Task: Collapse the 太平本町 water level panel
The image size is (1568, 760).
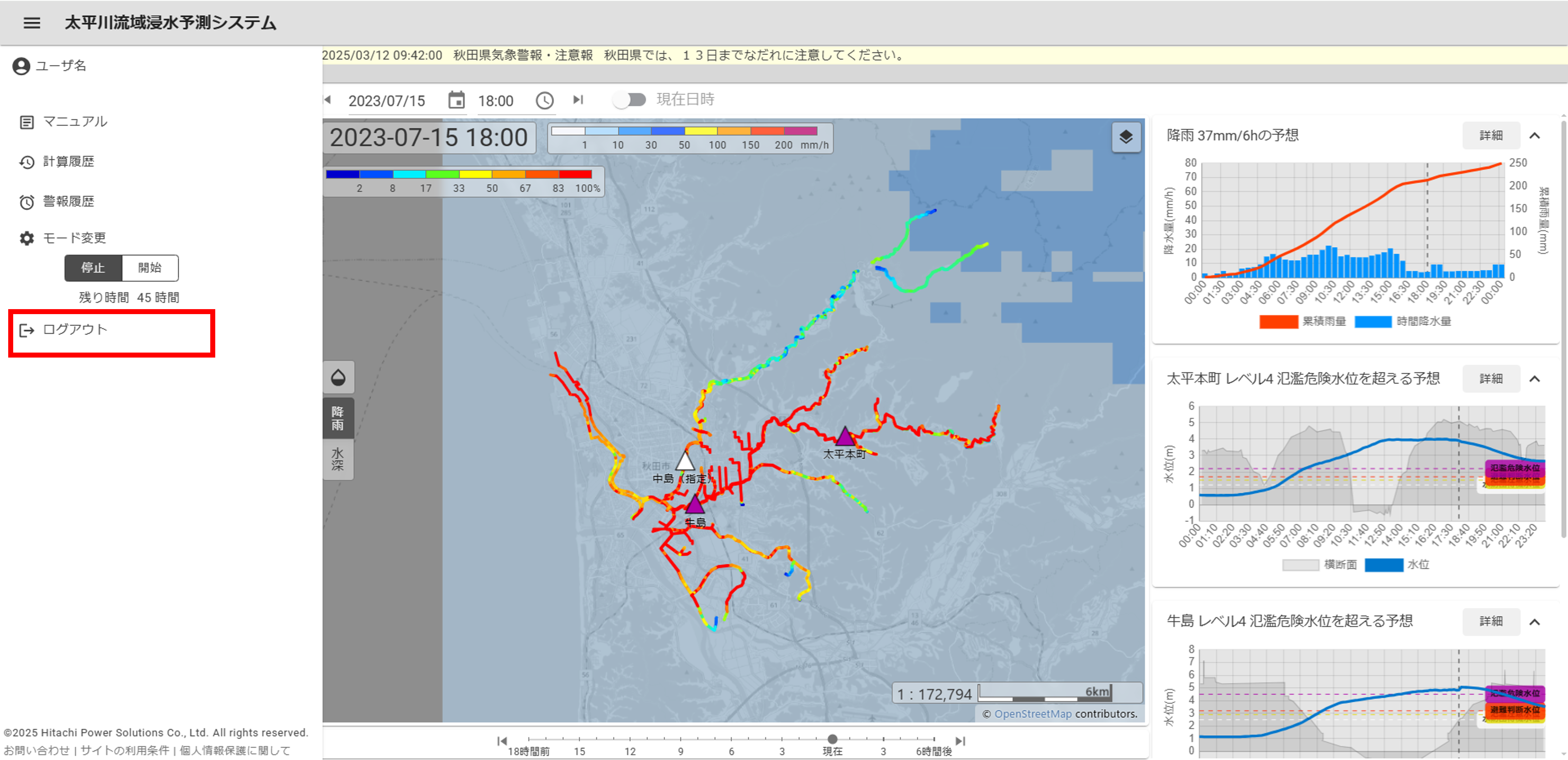Action: click(x=1535, y=379)
